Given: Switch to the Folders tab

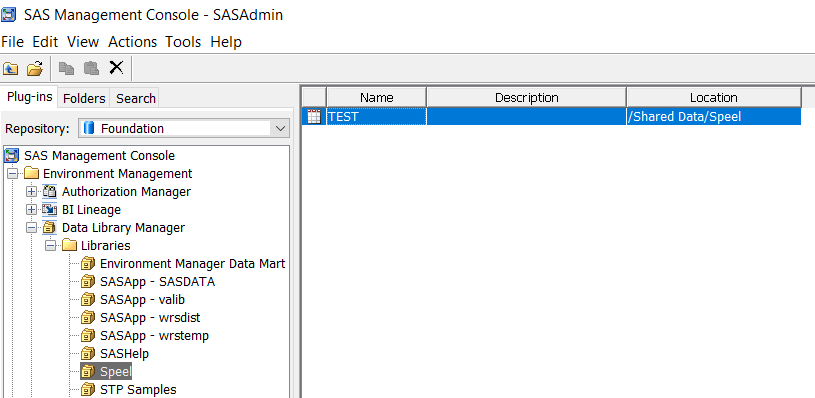Looking at the screenshot, I should point(84,98).
